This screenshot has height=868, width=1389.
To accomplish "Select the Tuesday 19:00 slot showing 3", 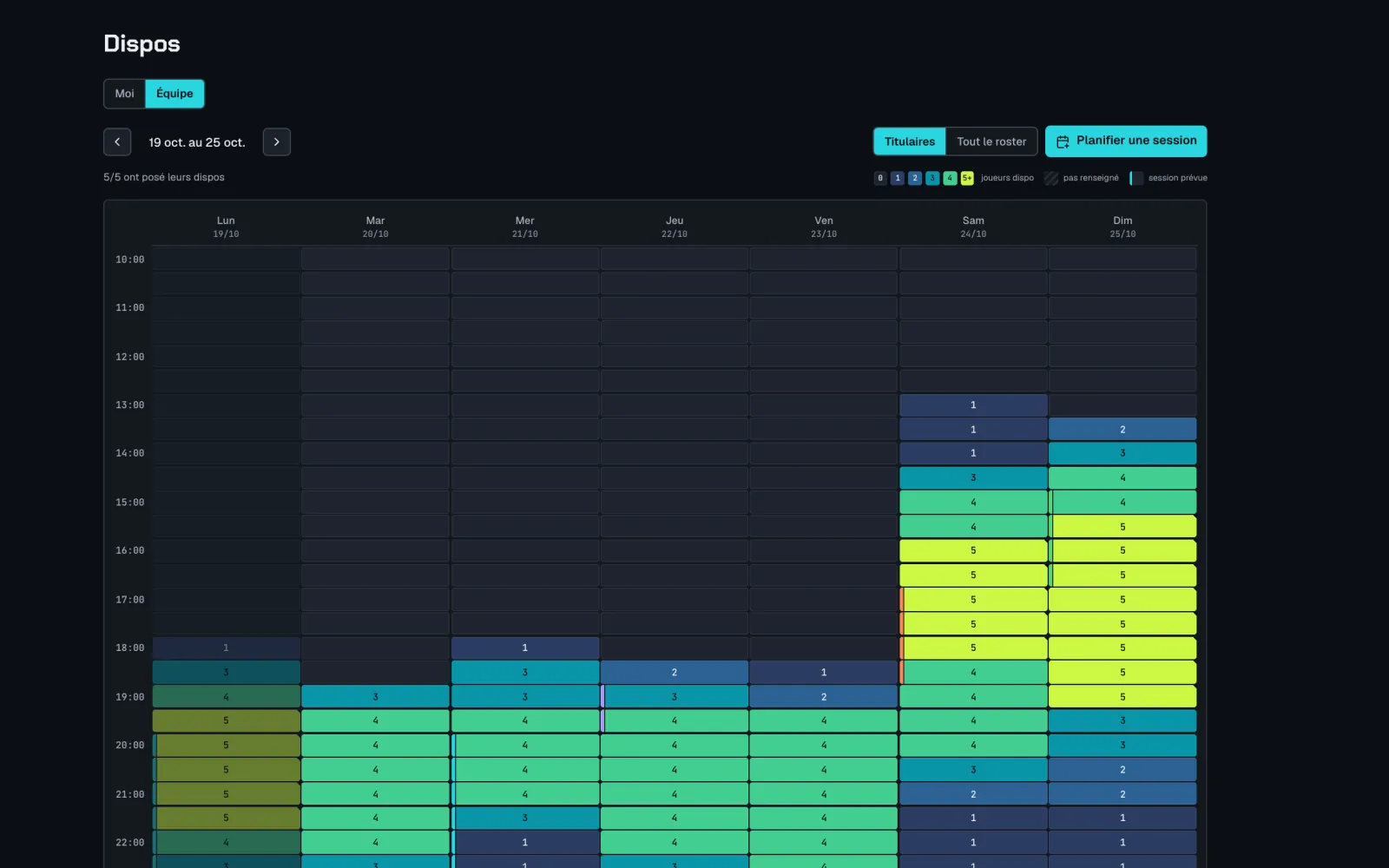I will coord(375,696).
